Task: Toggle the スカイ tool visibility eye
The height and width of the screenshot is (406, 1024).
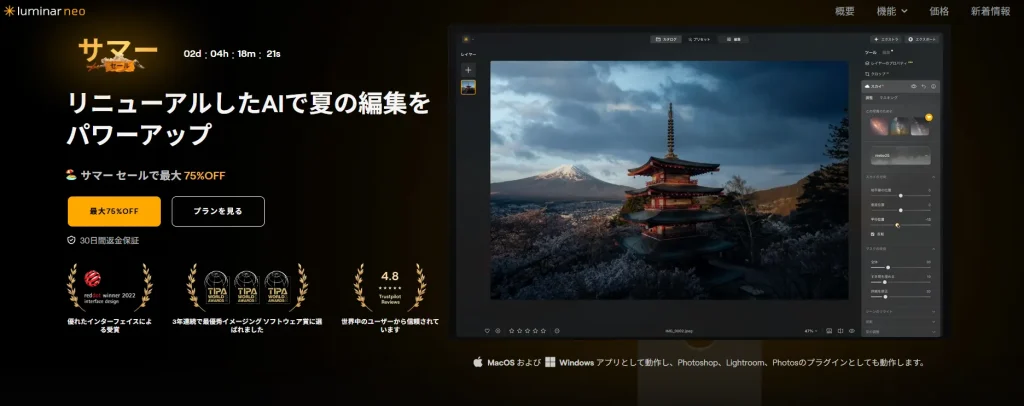Action: 914,86
